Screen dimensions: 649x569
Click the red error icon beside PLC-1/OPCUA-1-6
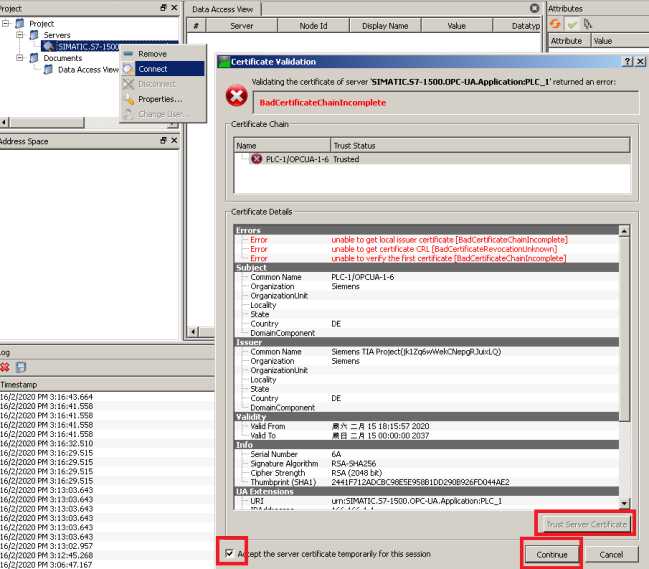pos(257,159)
